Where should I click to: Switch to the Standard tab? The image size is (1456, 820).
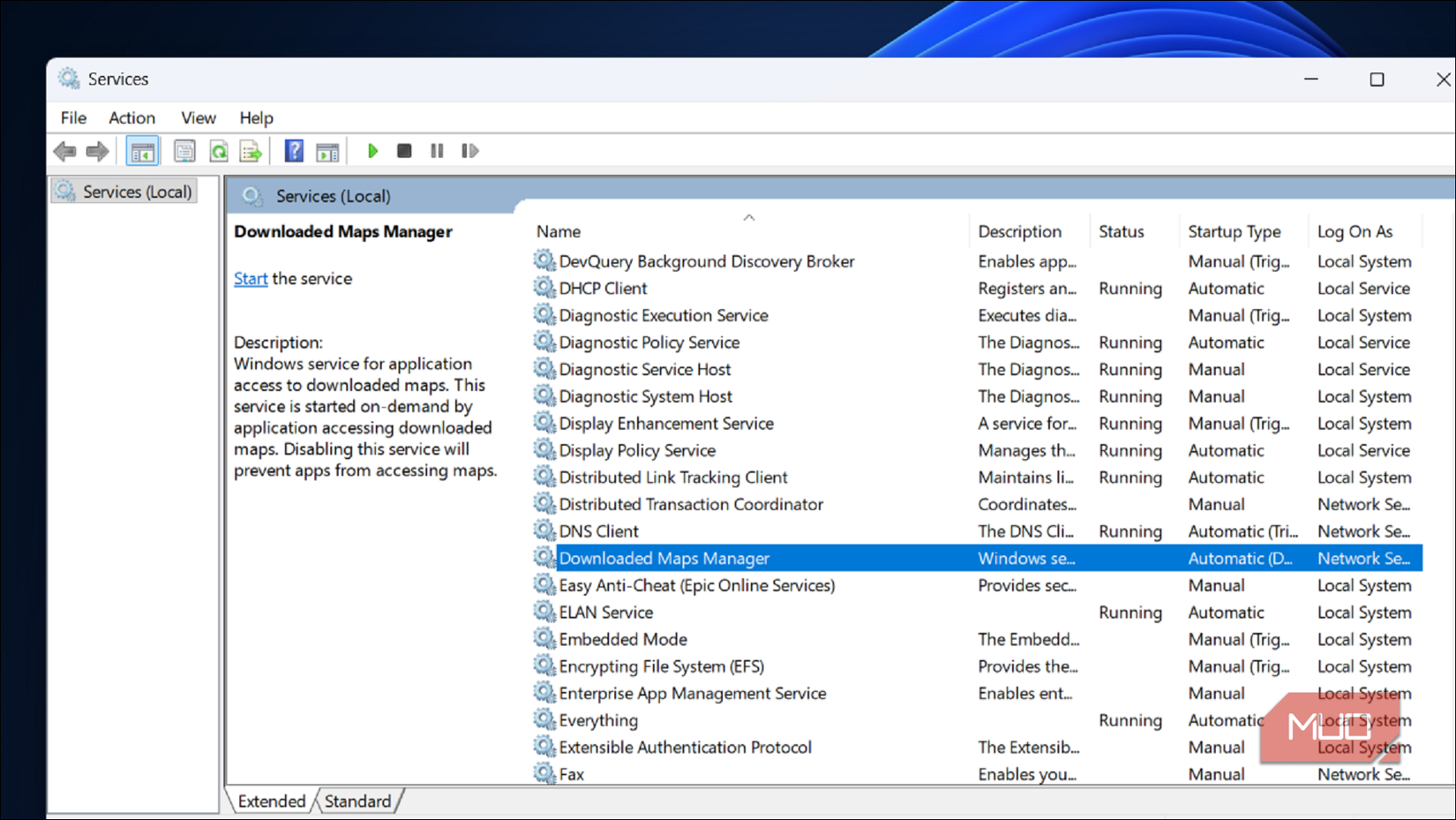point(356,801)
